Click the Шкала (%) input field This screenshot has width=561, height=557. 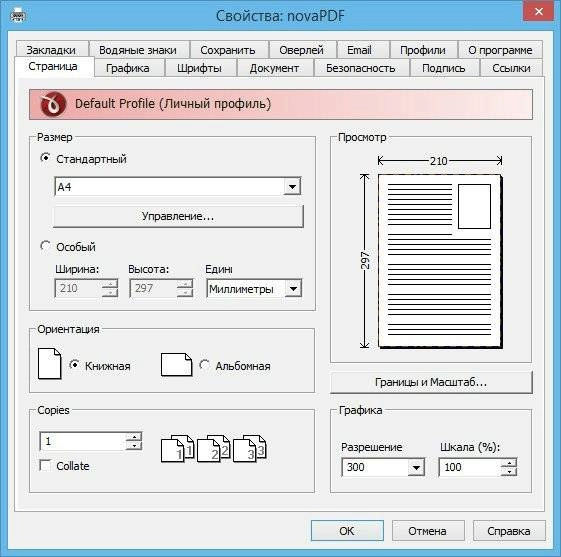coord(469,467)
